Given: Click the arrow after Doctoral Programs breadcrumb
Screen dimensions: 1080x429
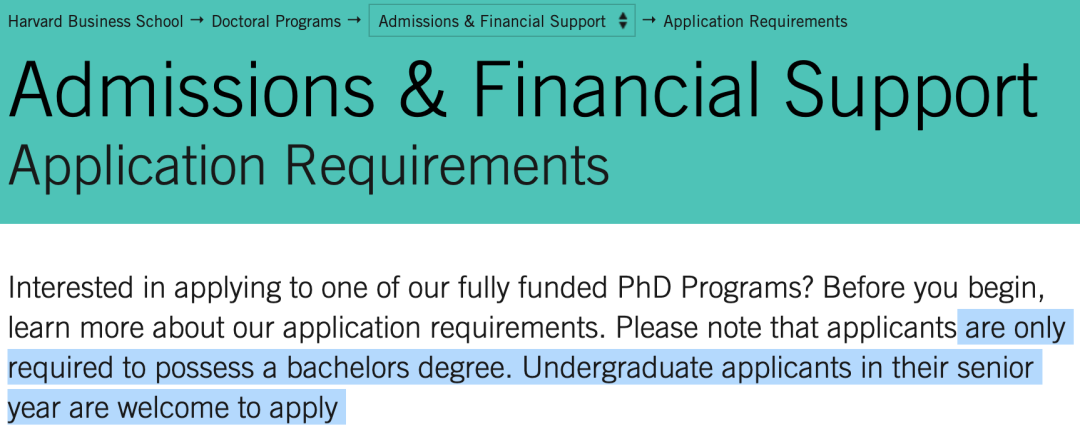Looking at the screenshot, I should tap(354, 21).
